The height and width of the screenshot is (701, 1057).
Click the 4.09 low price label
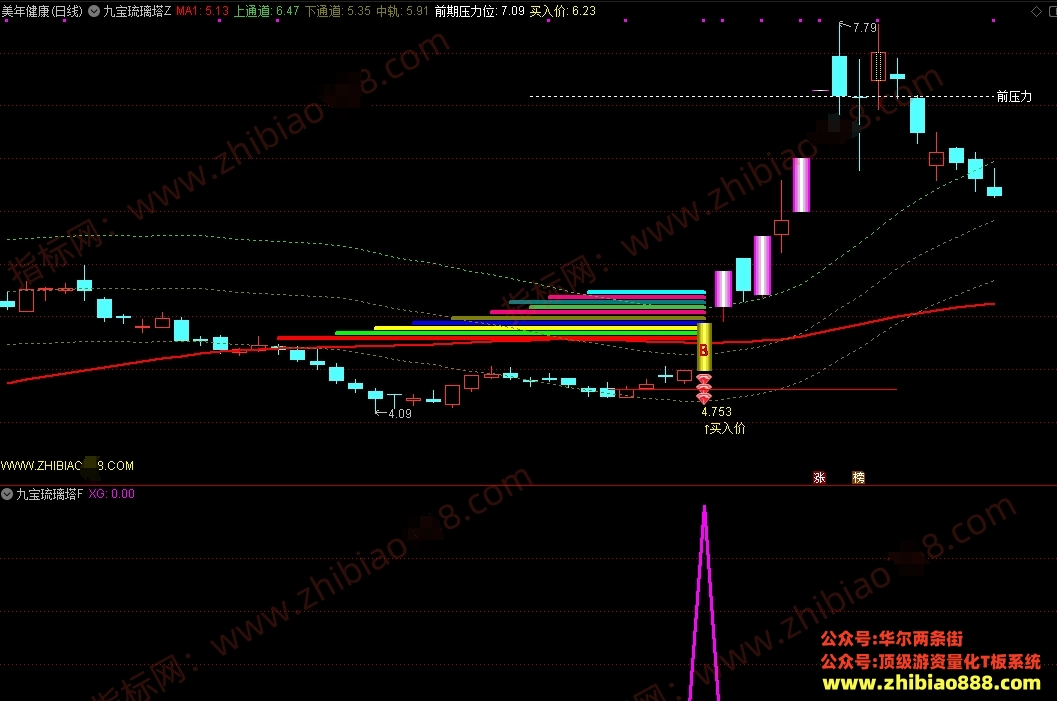[x=400, y=413]
